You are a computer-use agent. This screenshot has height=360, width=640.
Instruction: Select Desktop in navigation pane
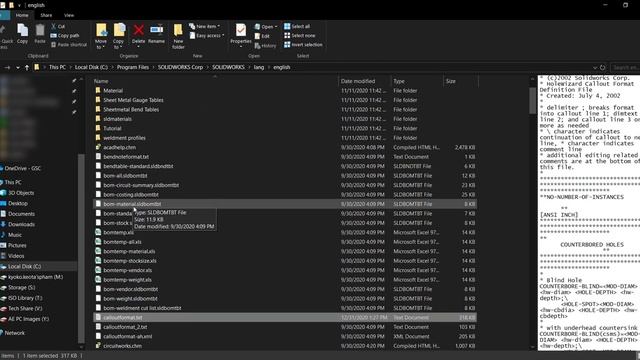pyautogui.click(x=18, y=203)
